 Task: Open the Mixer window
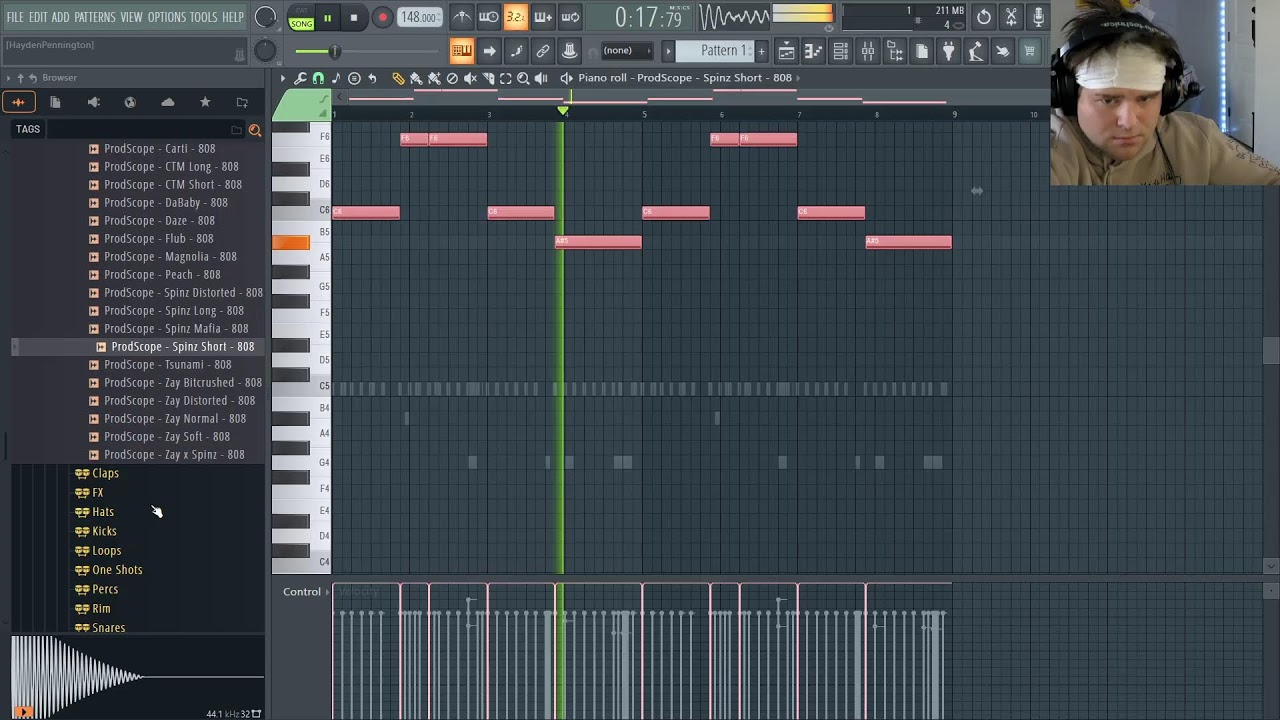[x=868, y=51]
